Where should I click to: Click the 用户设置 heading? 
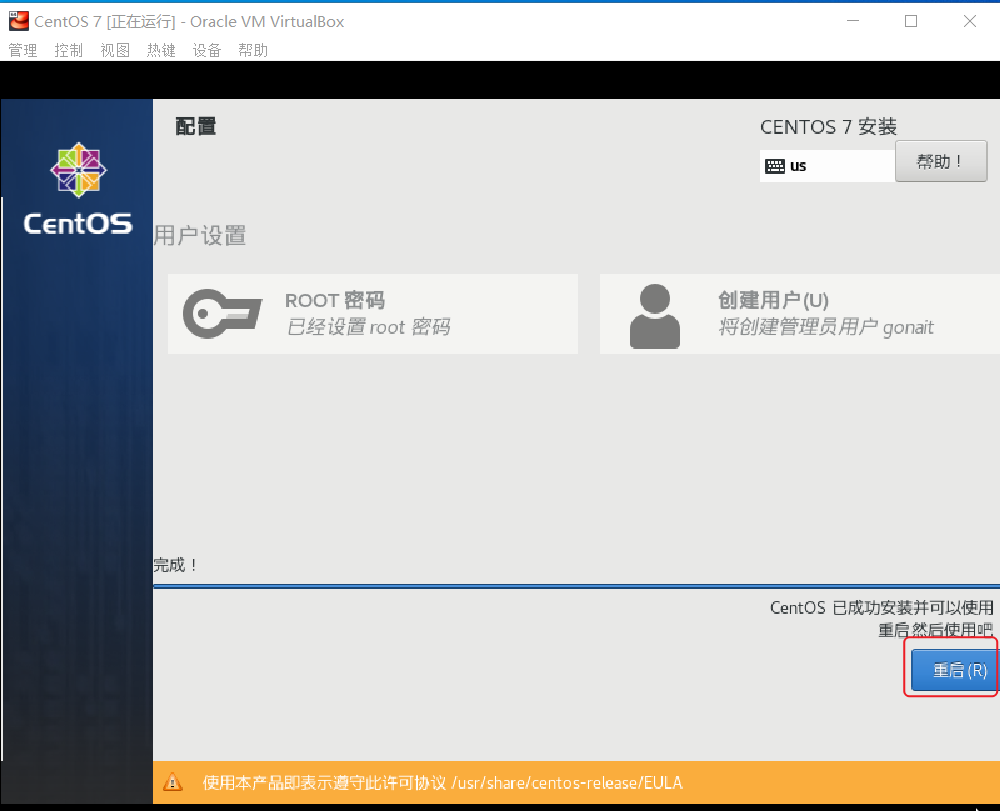pyautogui.click(x=200, y=235)
